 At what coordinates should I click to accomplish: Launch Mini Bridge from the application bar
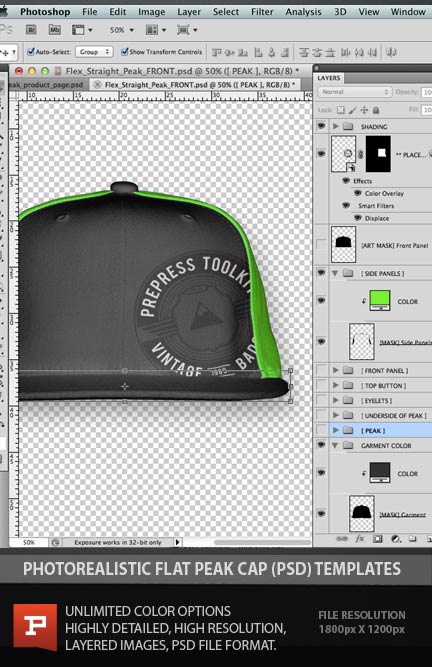click(x=54, y=30)
